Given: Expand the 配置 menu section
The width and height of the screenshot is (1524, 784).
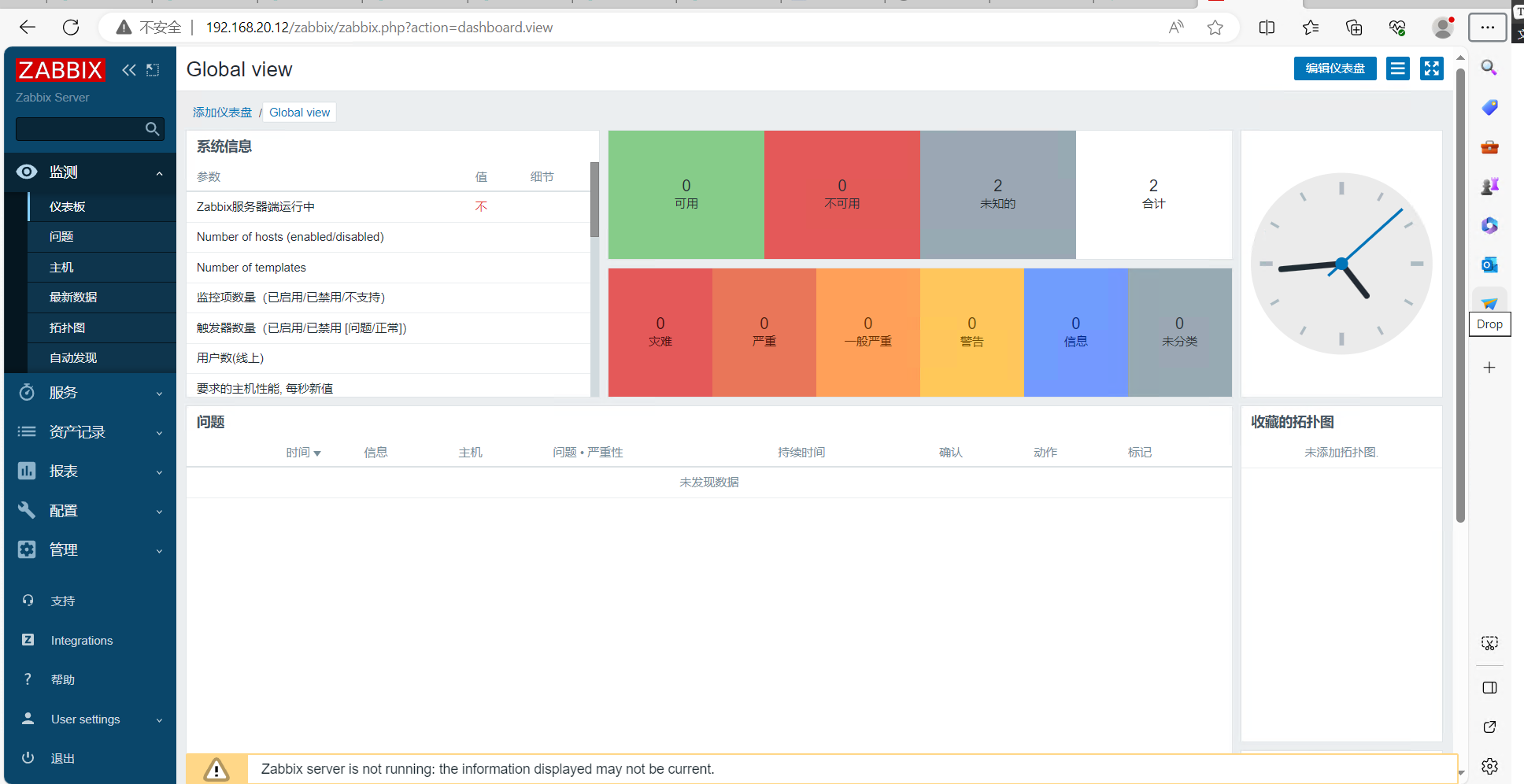Looking at the screenshot, I should (x=160, y=512).
